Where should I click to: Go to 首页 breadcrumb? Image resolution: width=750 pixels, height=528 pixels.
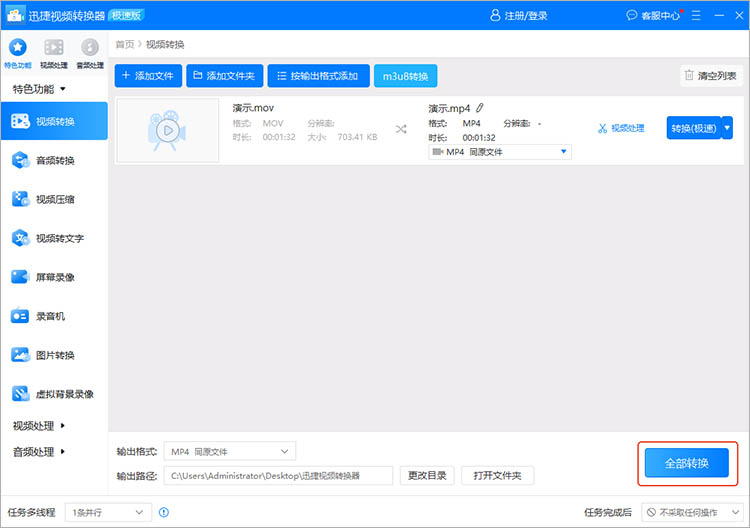click(125, 44)
